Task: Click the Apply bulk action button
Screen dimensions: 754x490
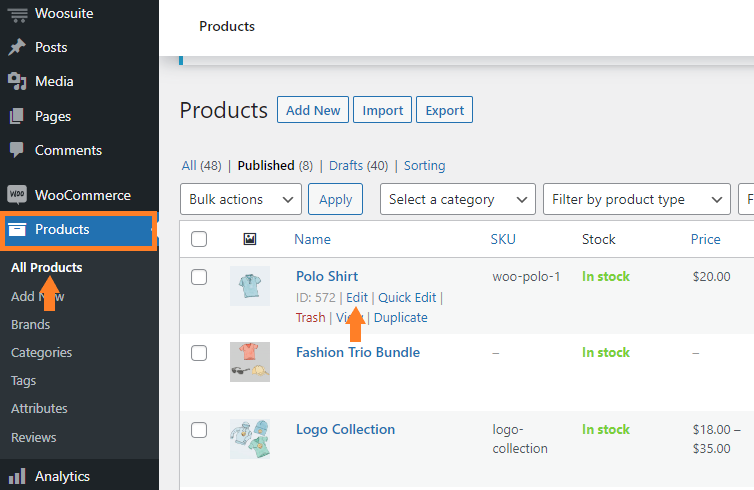Action: tap(336, 199)
